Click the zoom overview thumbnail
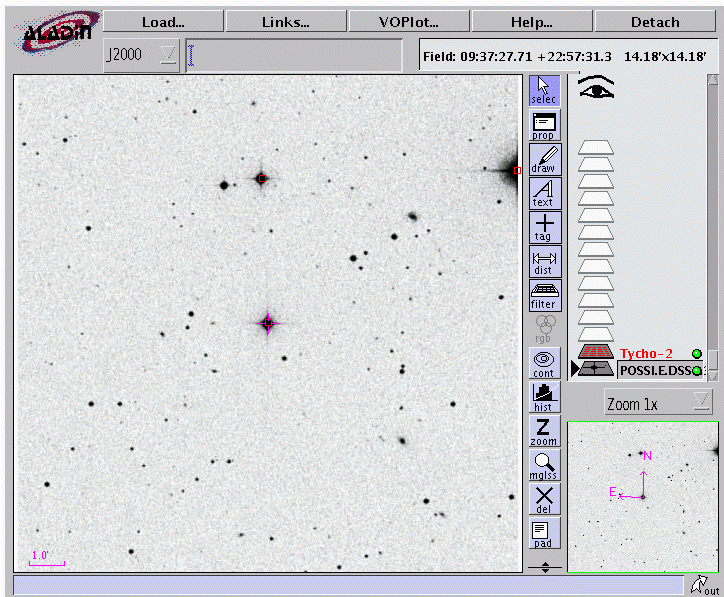This screenshot has height=597, width=724. point(642,497)
